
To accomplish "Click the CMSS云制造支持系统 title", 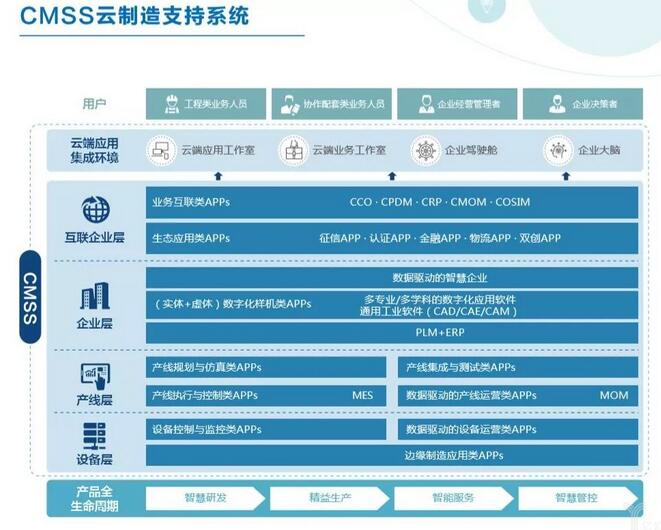I will click(134, 16).
